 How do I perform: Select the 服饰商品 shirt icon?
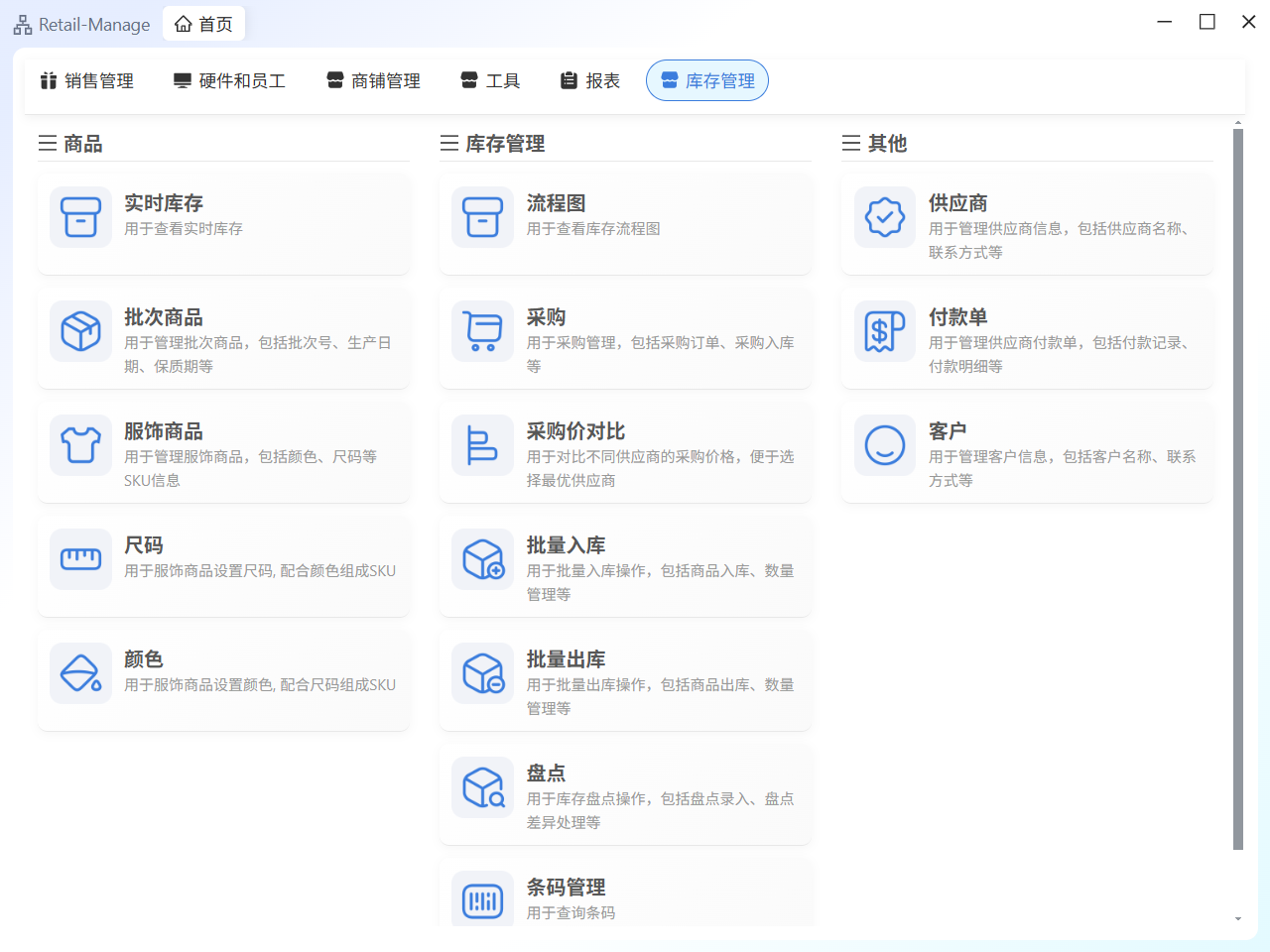tap(80, 445)
